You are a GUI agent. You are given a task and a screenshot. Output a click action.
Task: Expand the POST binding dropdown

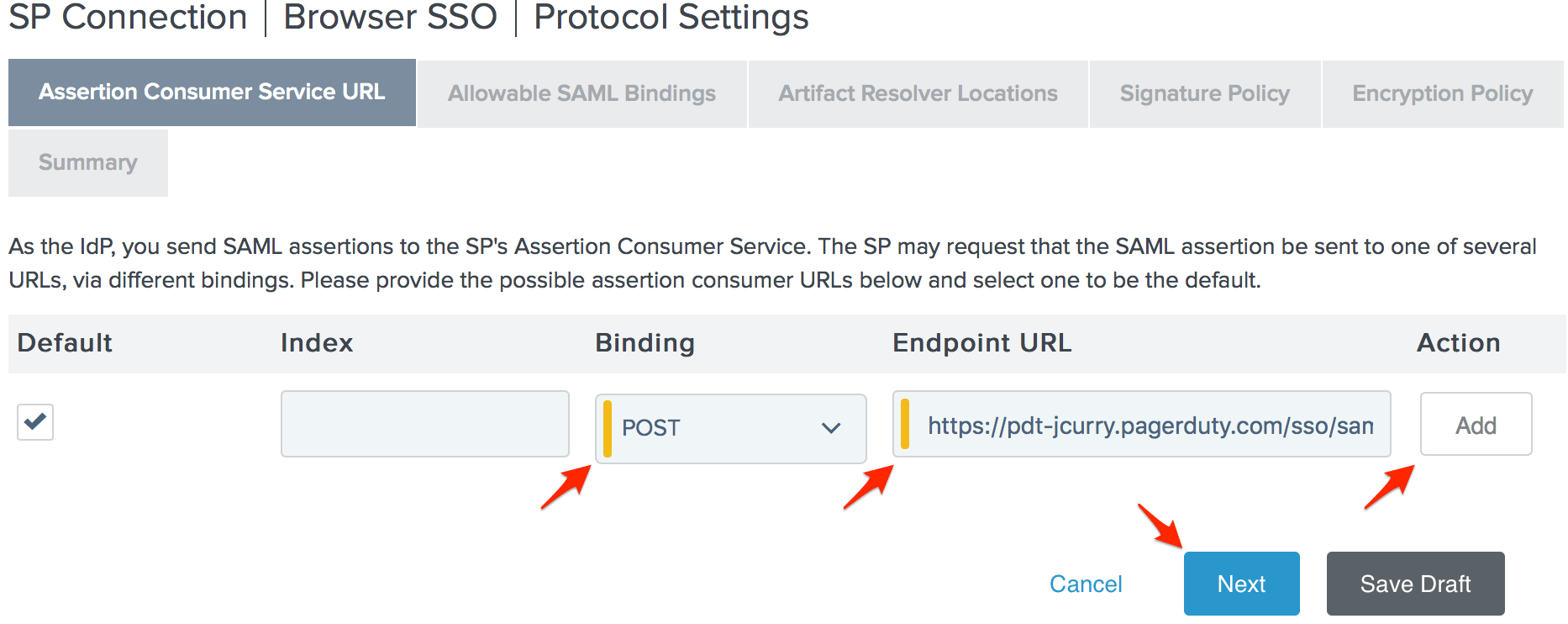[x=730, y=428]
